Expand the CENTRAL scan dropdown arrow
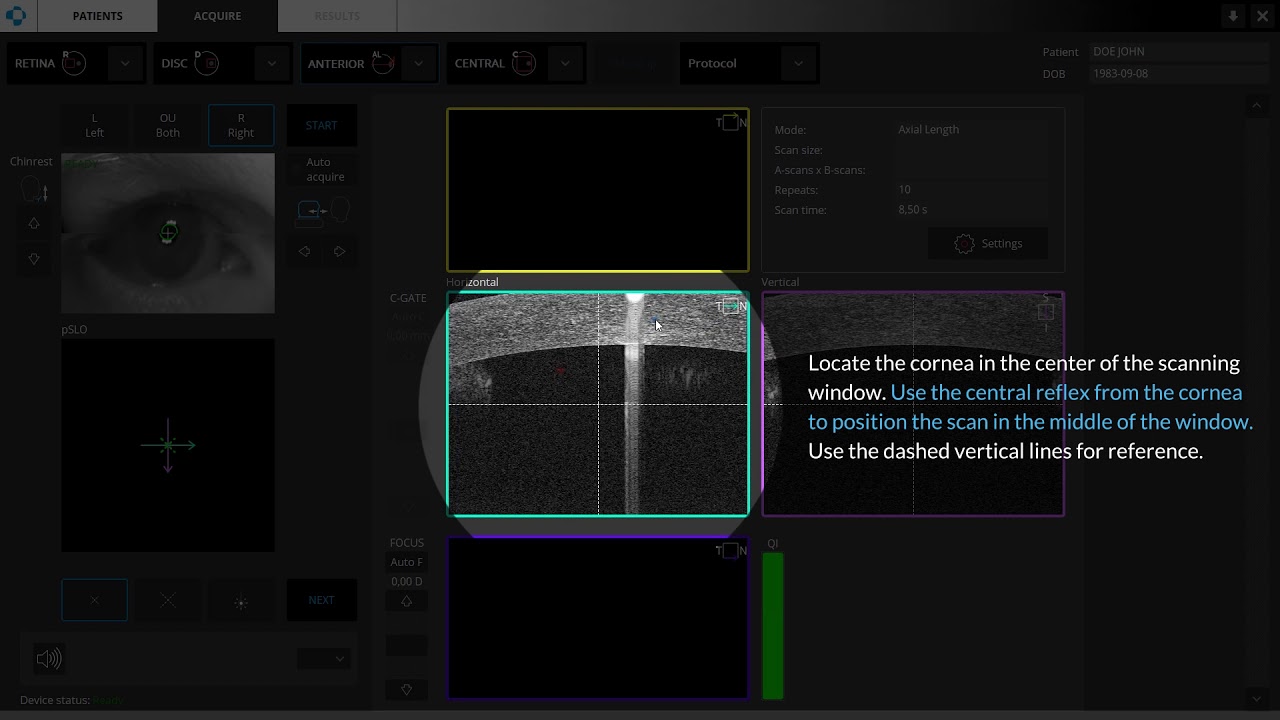Image resolution: width=1280 pixels, height=720 pixels. click(x=565, y=63)
